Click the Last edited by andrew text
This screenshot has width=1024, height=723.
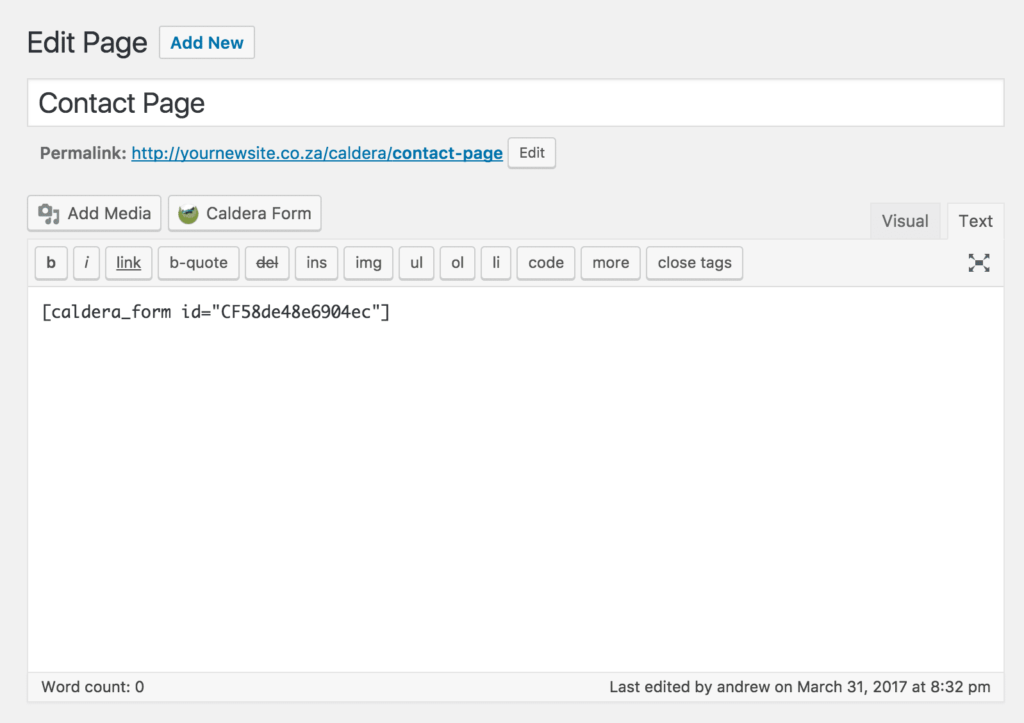point(800,686)
